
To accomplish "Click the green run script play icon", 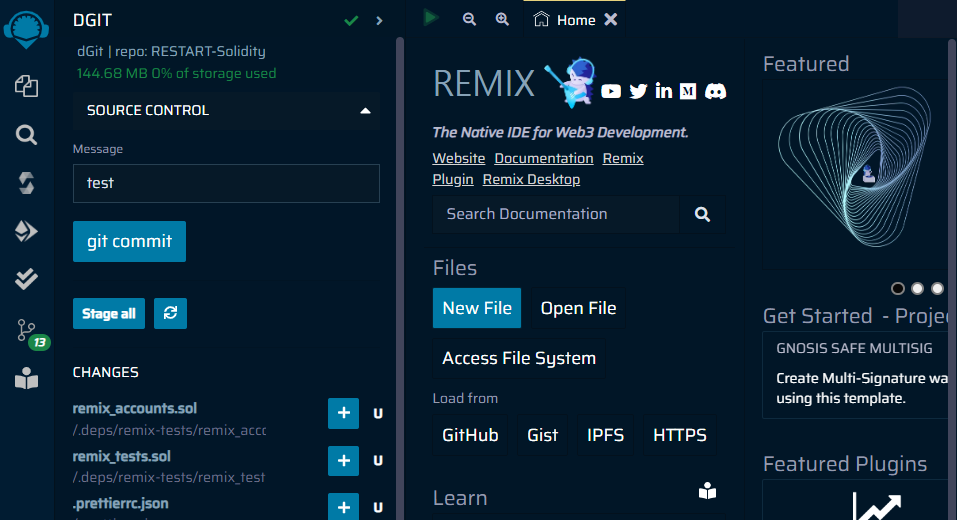I will click(431, 18).
